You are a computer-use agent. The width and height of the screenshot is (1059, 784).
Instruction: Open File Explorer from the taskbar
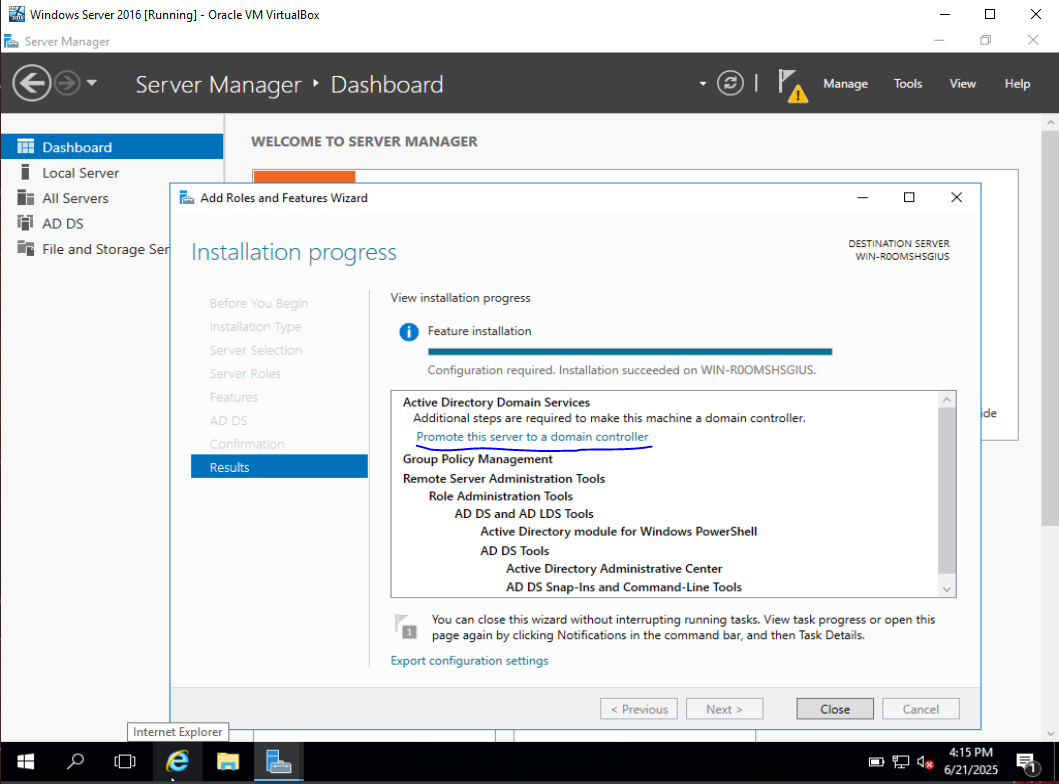tap(228, 762)
